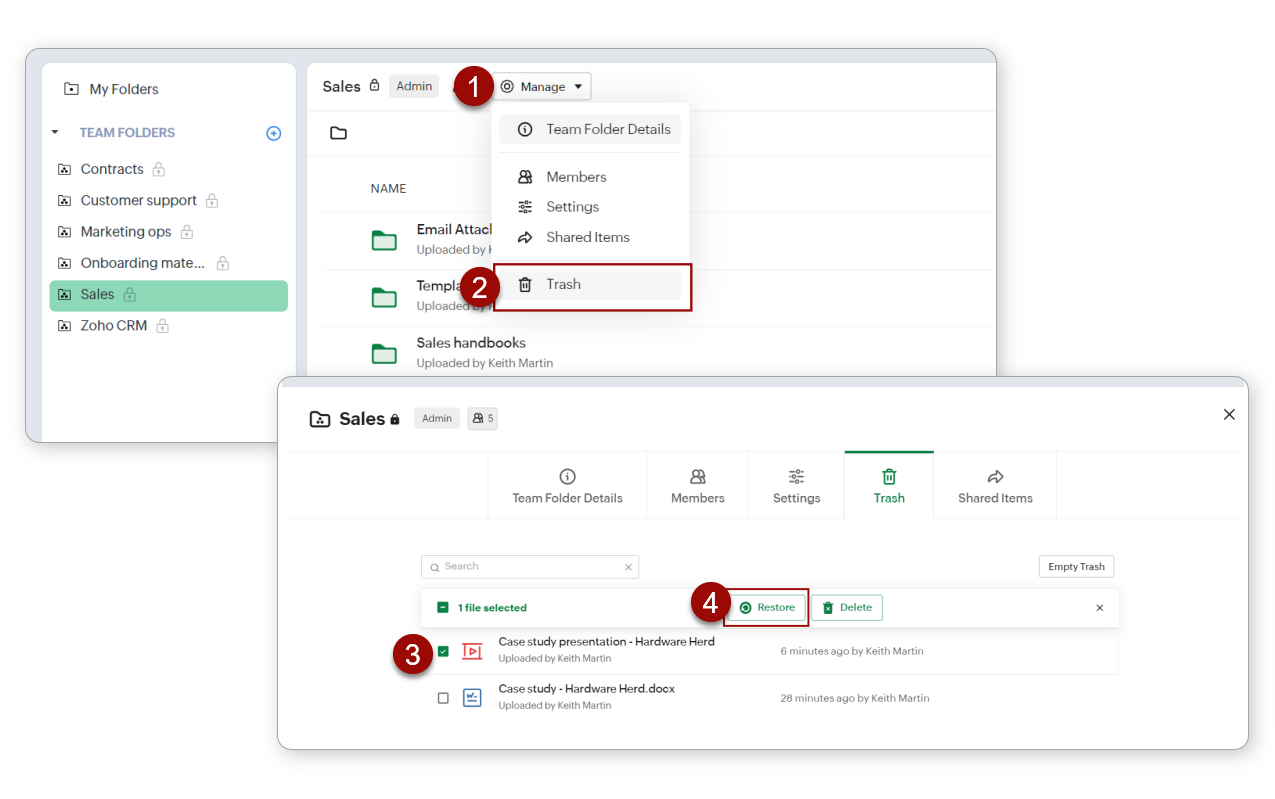Screen dimensions: 1275x799
Task: Choose Members in the Manage menu
Action: pyautogui.click(x=575, y=177)
